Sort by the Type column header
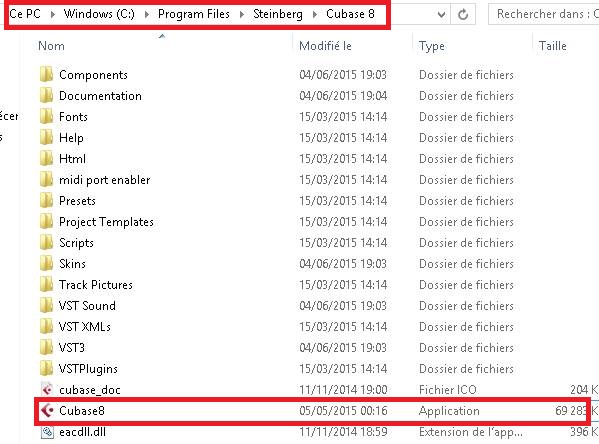The width and height of the screenshot is (599, 444). pyautogui.click(x=432, y=46)
